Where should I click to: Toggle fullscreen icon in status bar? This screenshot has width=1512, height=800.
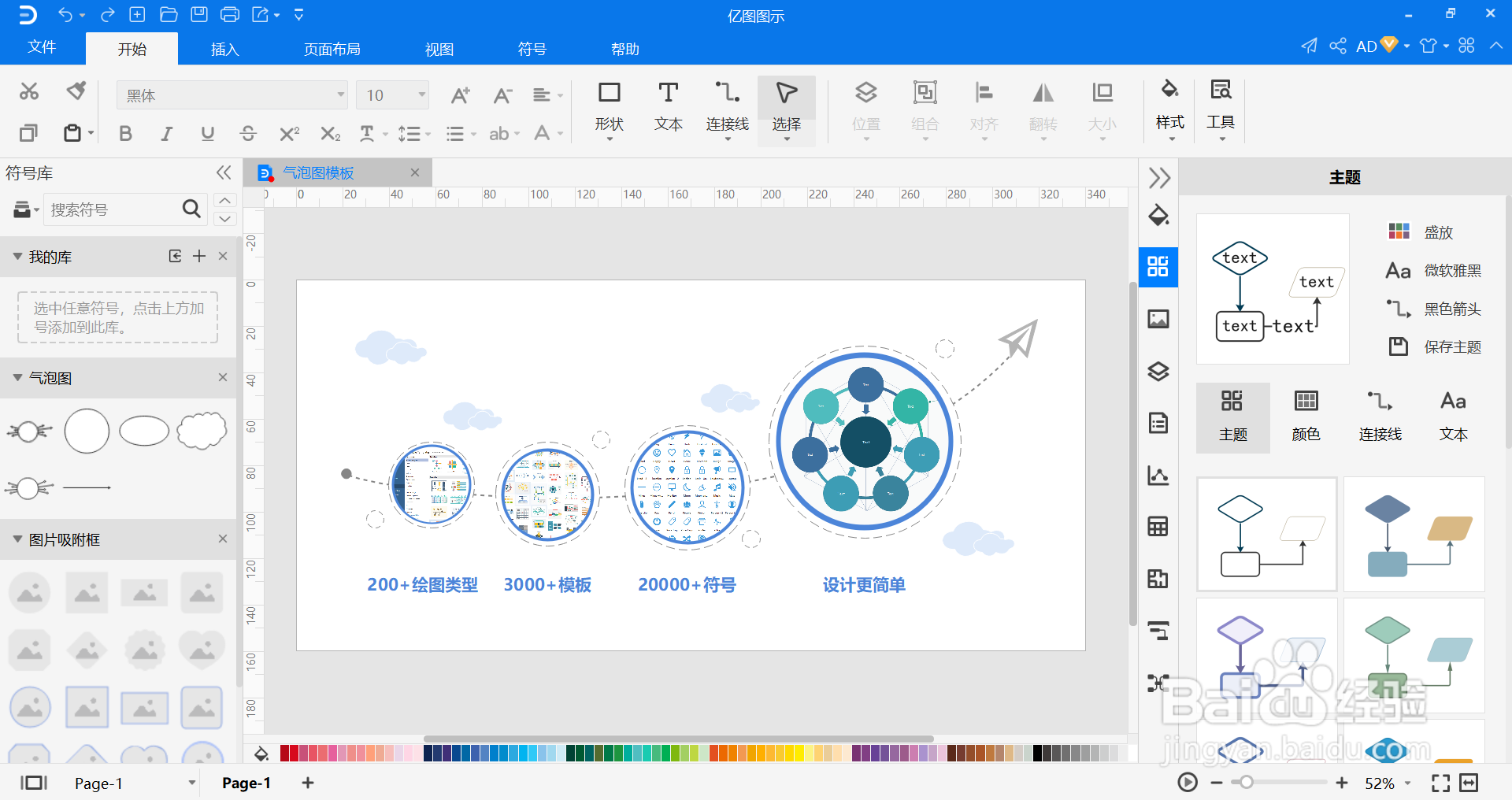pos(1440,783)
